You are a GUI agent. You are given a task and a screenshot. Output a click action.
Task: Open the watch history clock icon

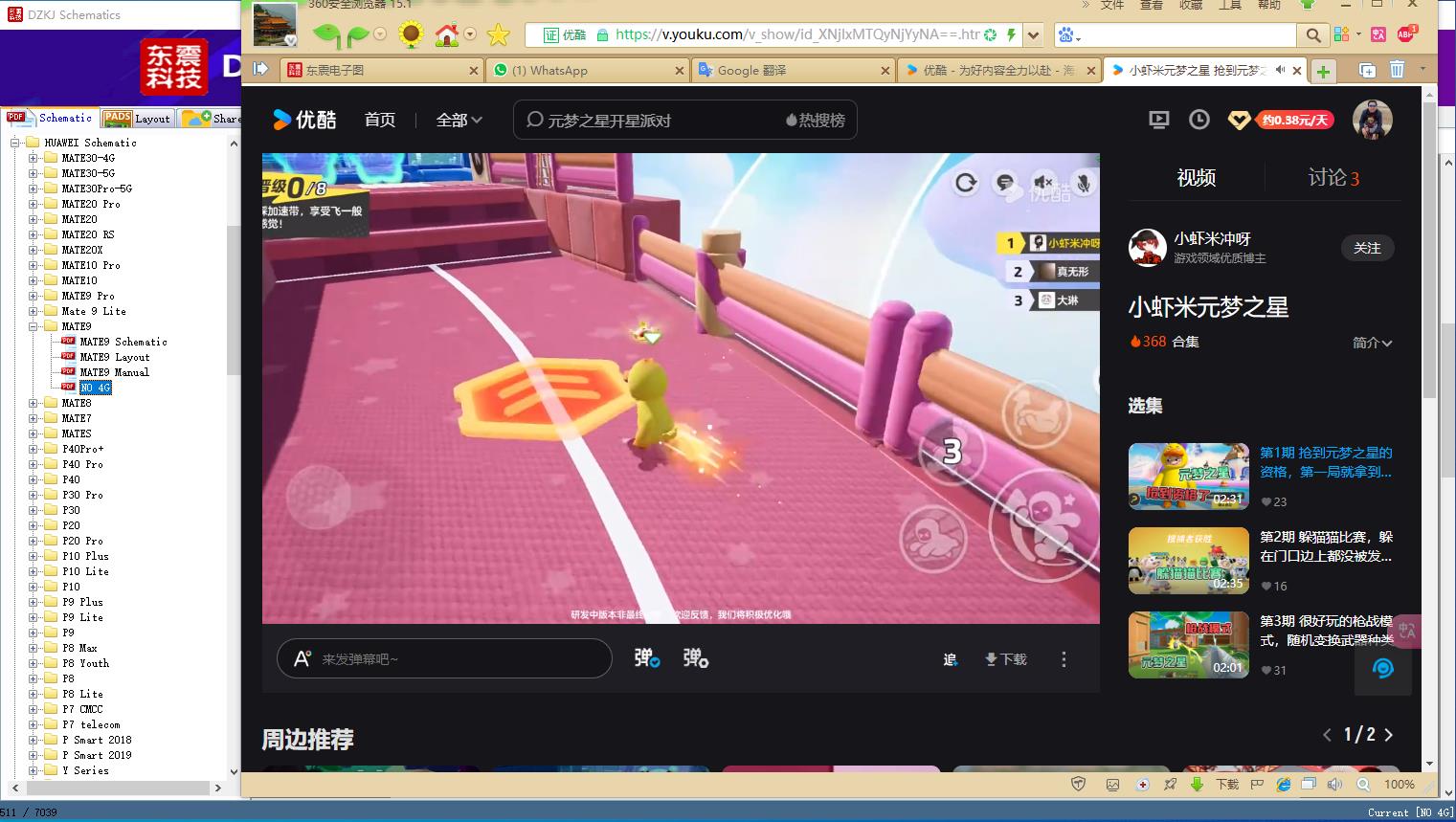coord(1198,120)
